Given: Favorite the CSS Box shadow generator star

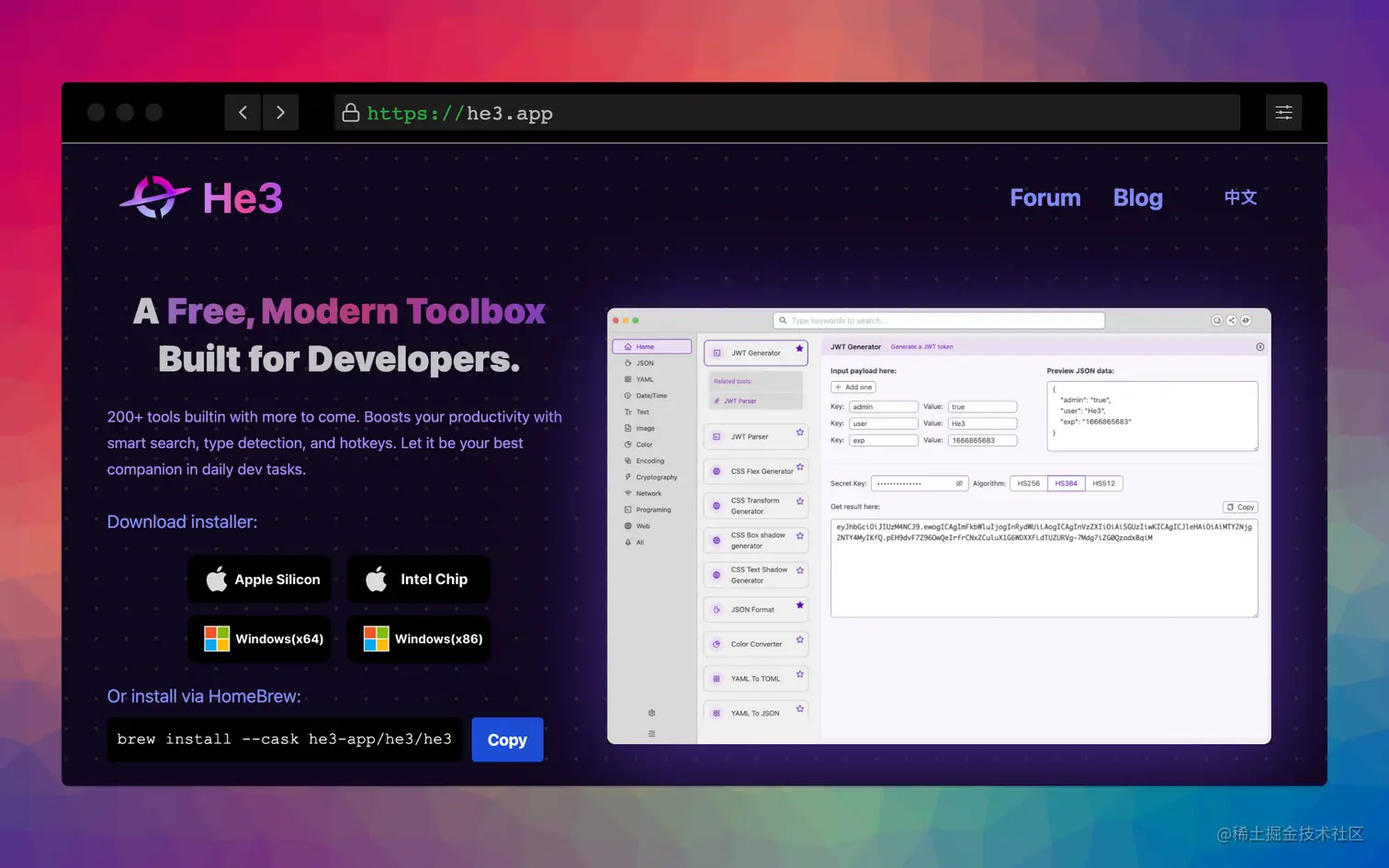Looking at the screenshot, I should (x=799, y=535).
